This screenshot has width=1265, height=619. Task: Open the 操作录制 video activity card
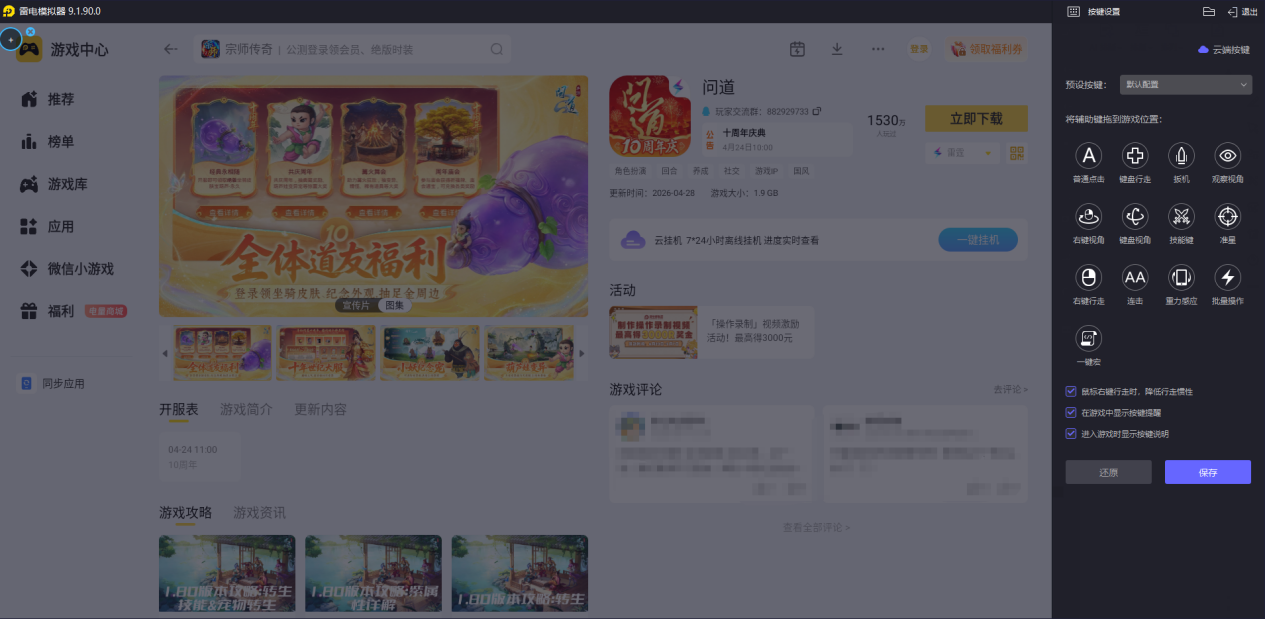[711, 332]
